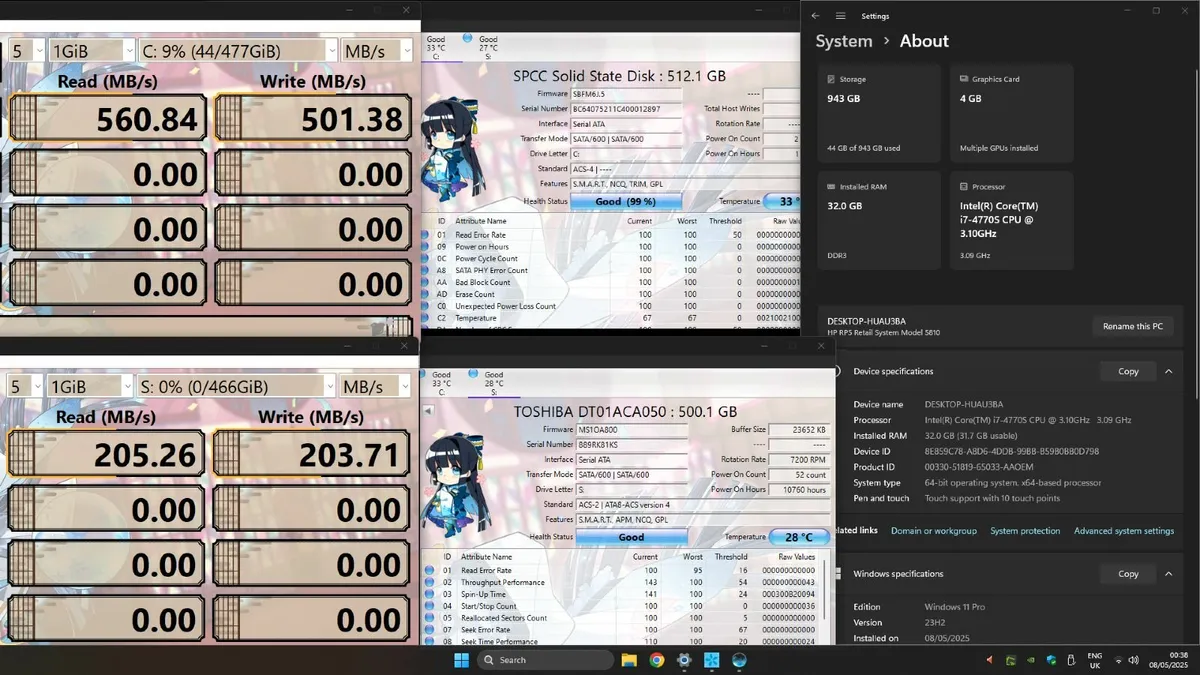1200x675 pixels.
Task: Click the status orb for Reallocated Sectors Count
Action: tap(430, 618)
